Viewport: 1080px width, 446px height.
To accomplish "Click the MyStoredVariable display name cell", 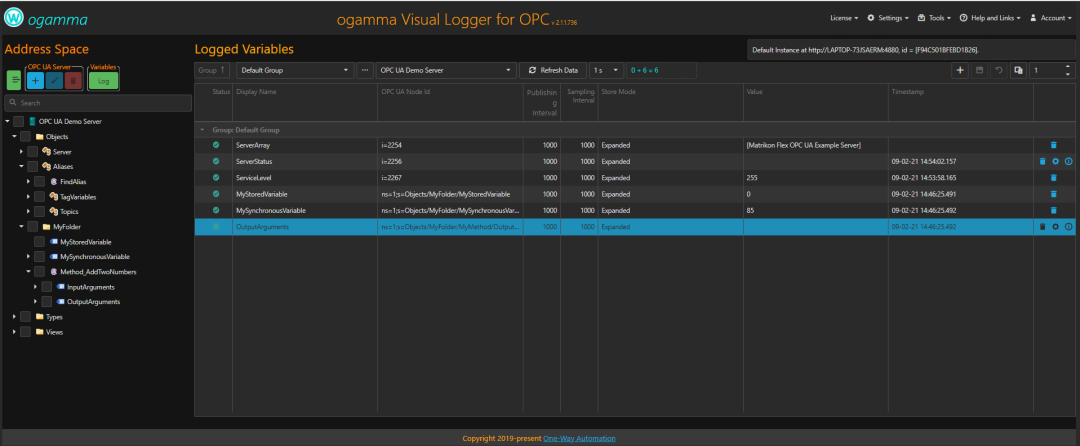I will coord(305,194).
